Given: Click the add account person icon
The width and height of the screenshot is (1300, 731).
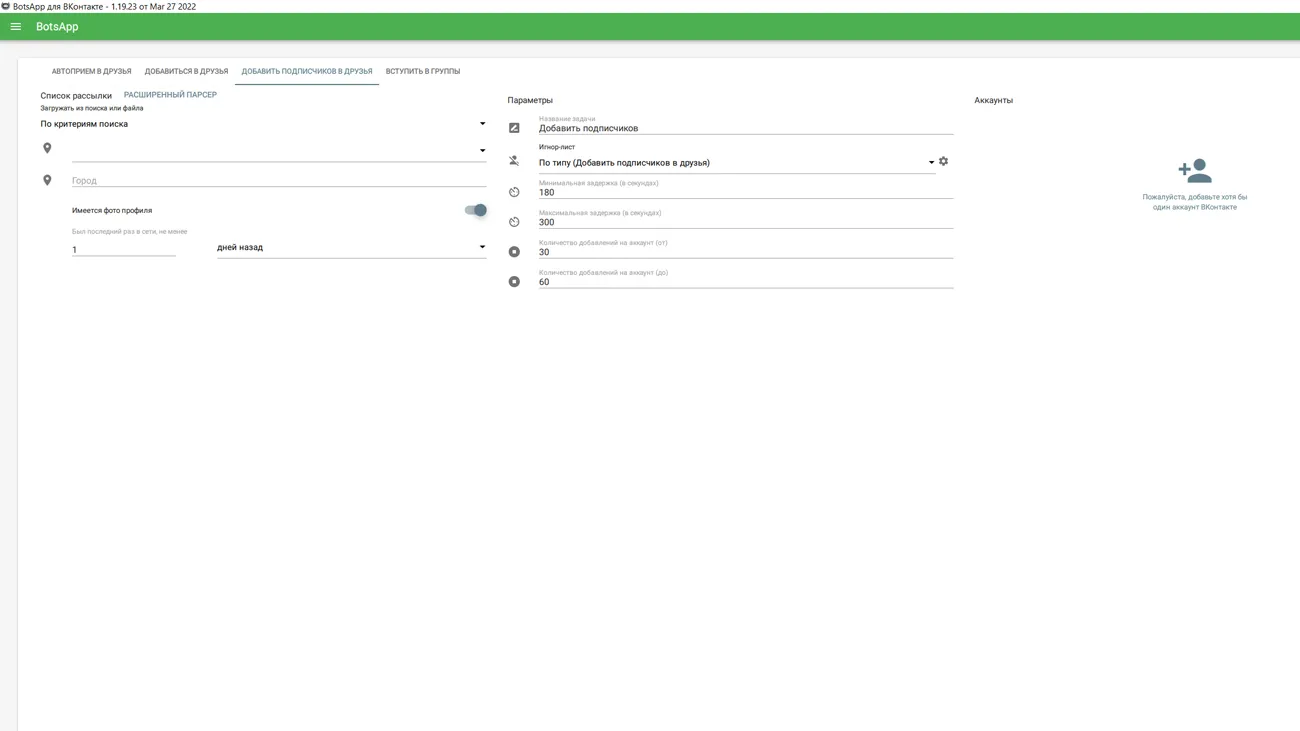Looking at the screenshot, I should tap(1194, 171).
